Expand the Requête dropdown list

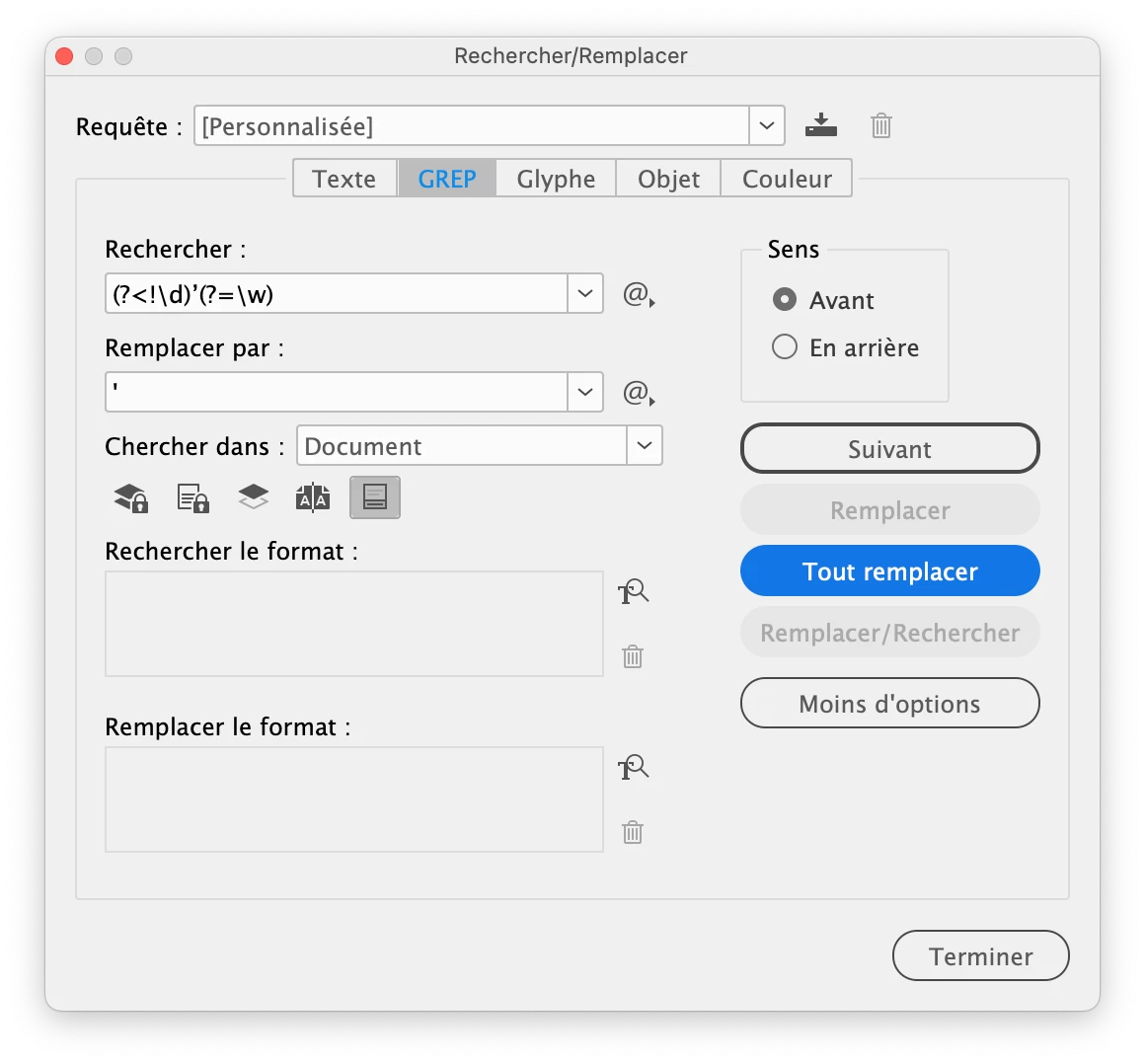tap(766, 125)
